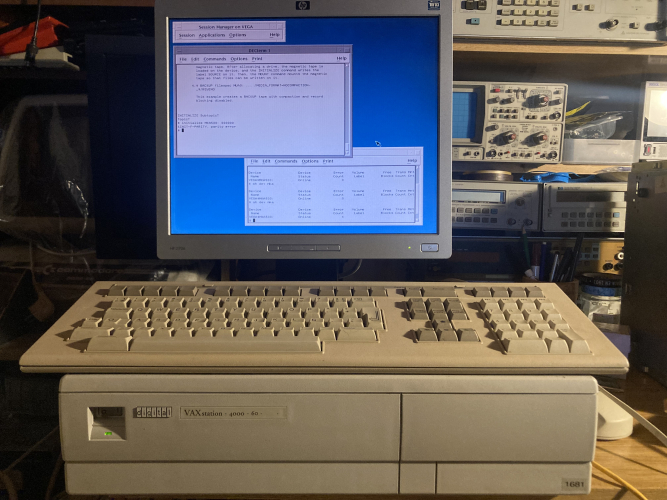Screen dimensions: 667x500
Task: Open the File menu in the lower DECterm window
Action: 254,161
